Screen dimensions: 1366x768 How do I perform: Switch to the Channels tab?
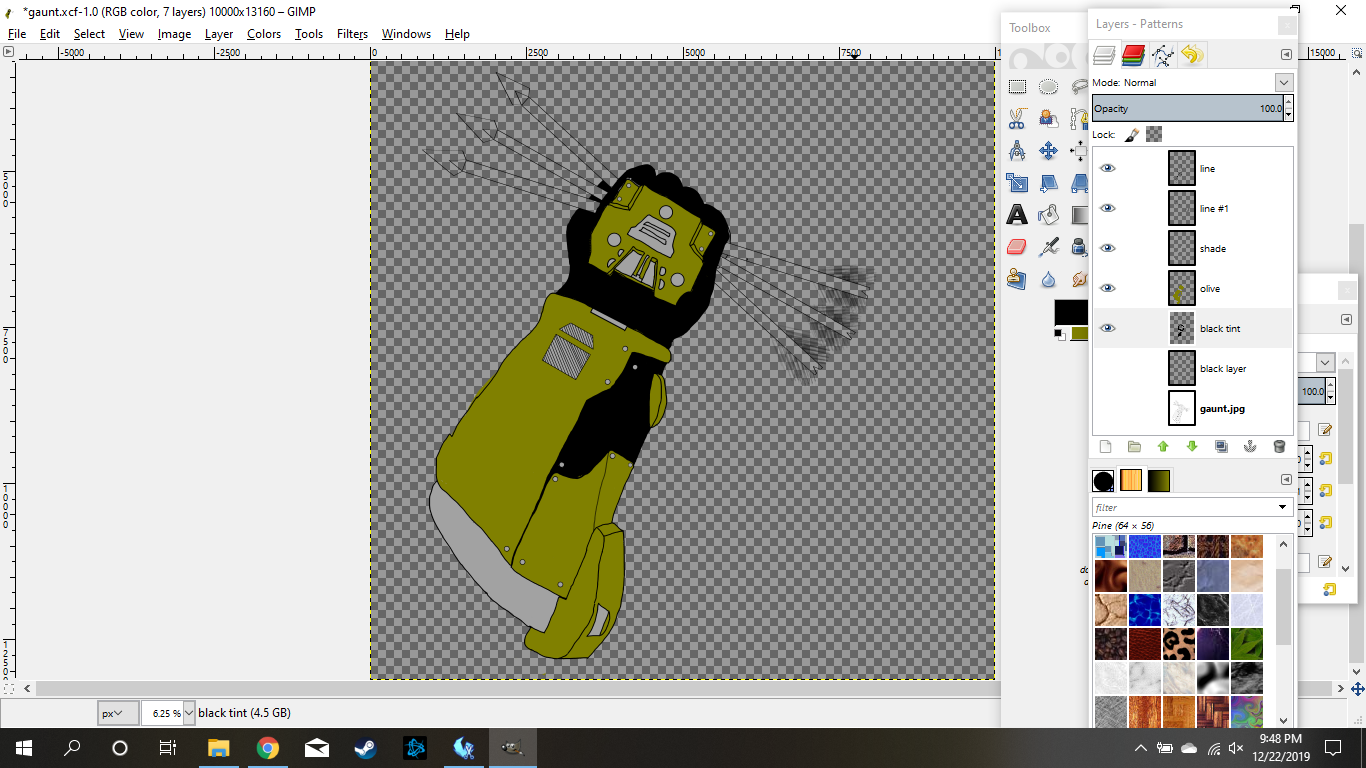[1133, 55]
